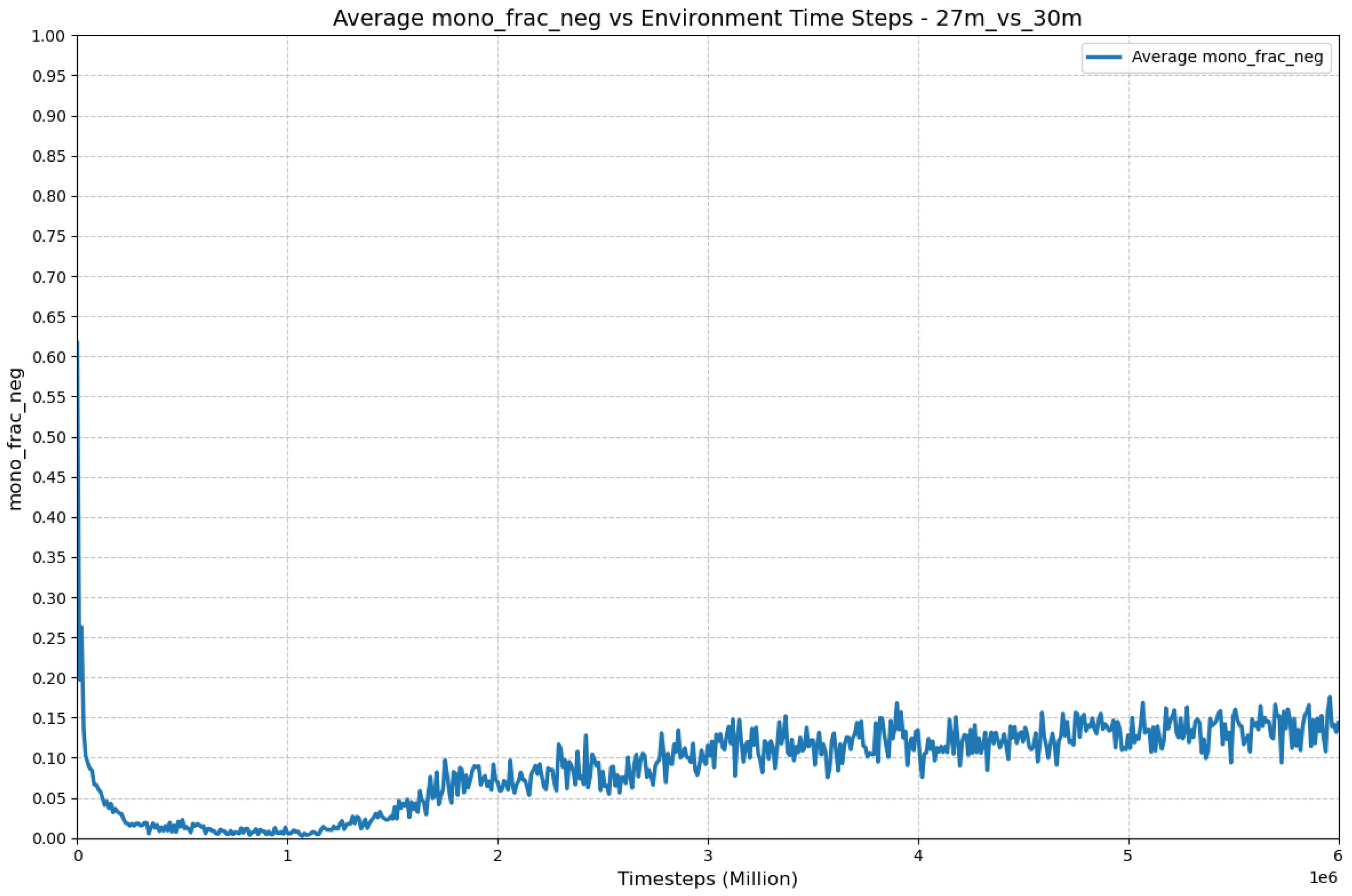Image resolution: width=1352 pixels, height=896 pixels.
Task: Click the x-axis tick label 6
Action: 1338,856
